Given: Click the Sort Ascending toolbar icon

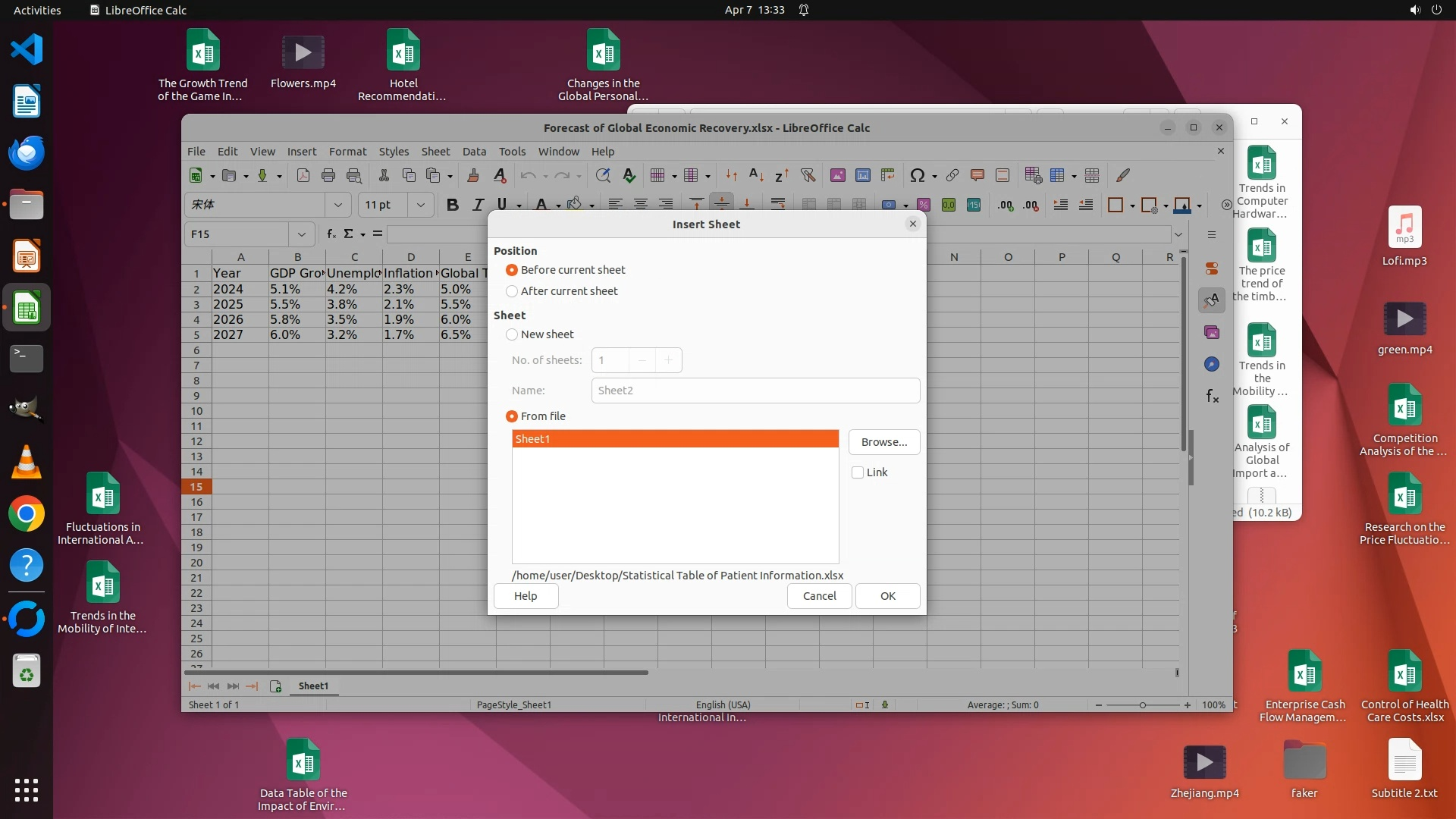Looking at the screenshot, I should pyautogui.click(x=756, y=176).
